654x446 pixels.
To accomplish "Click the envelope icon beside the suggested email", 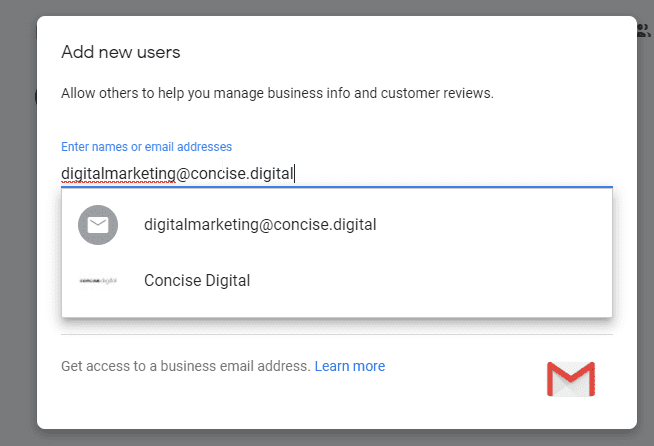I will pyautogui.click(x=98, y=225).
